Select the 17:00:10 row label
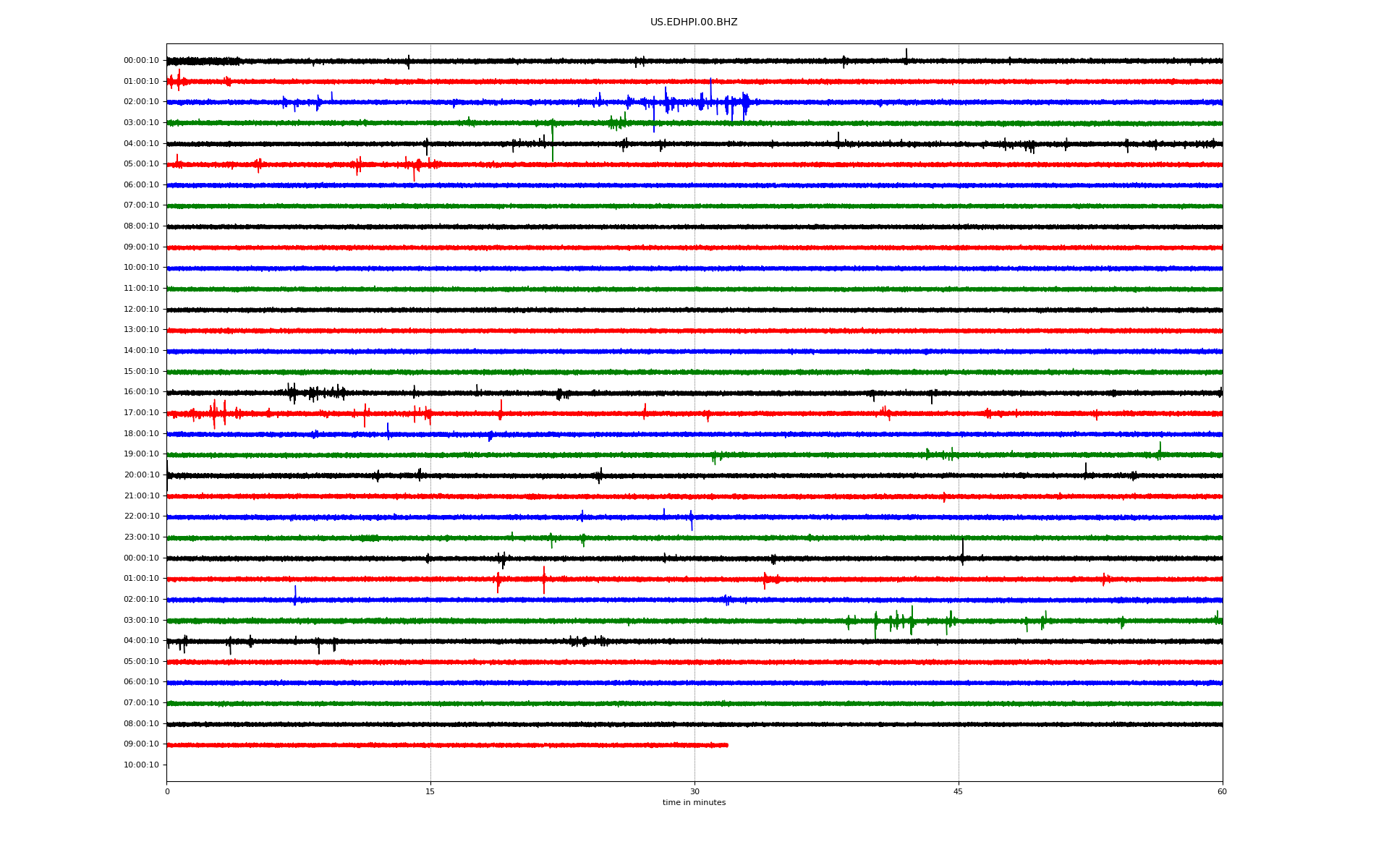Image resolution: width=1389 pixels, height=868 pixels. coord(141,413)
